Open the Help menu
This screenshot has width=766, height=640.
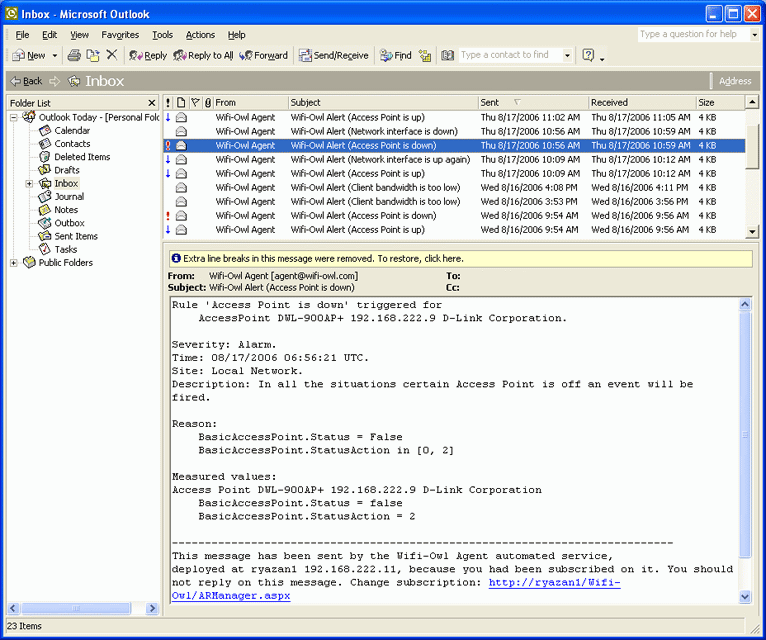236,35
